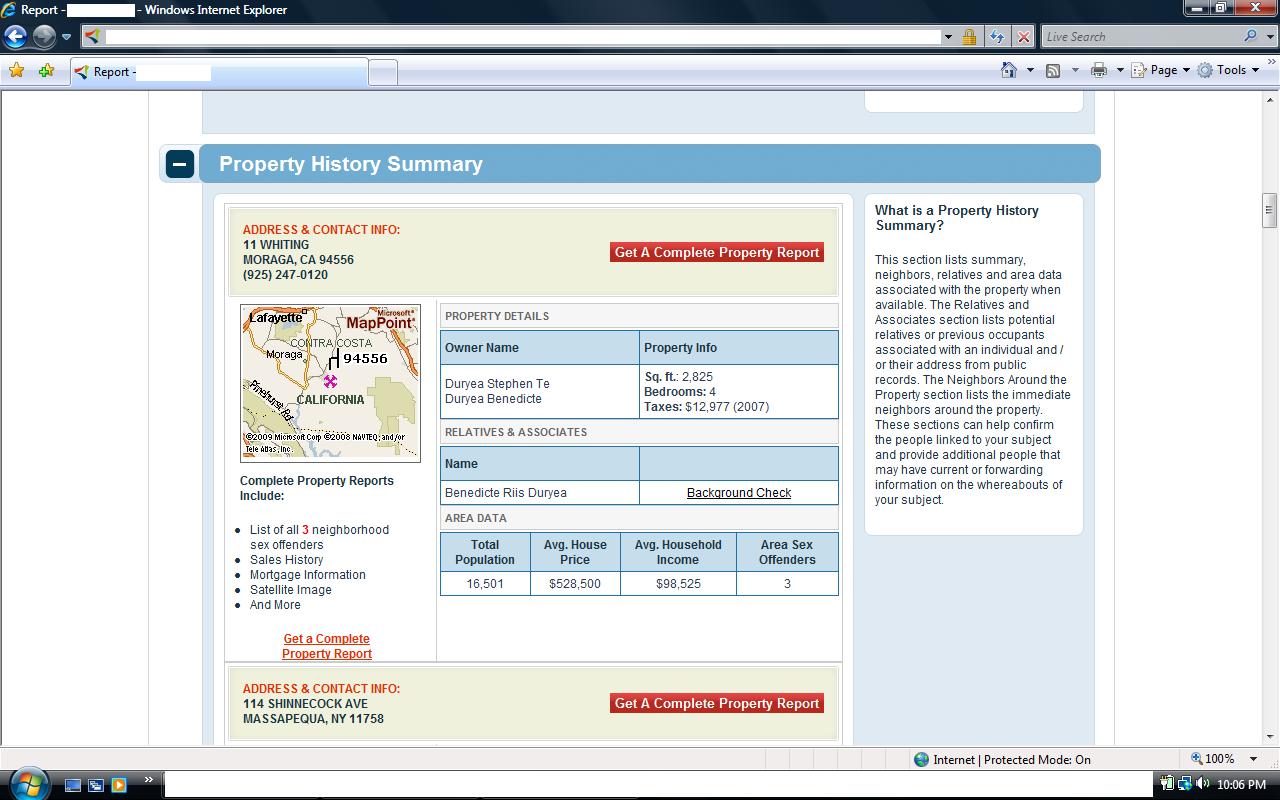Open the Favorites Center star icon
The height and width of the screenshot is (800, 1280).
pos(16,71)
